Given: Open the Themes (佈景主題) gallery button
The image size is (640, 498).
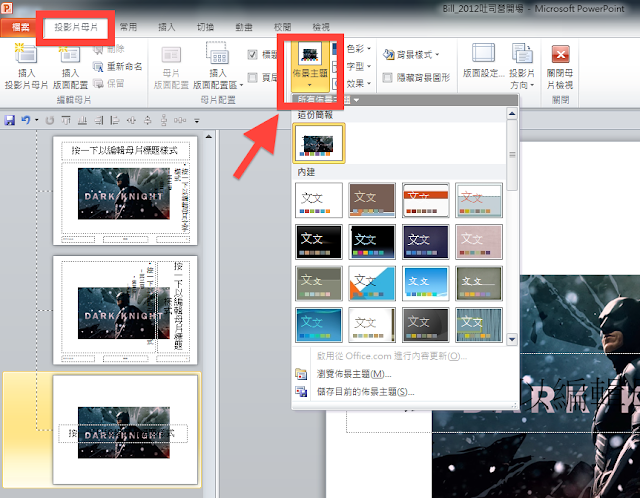Looking at the screenshot, I should (x=310, y=67).
